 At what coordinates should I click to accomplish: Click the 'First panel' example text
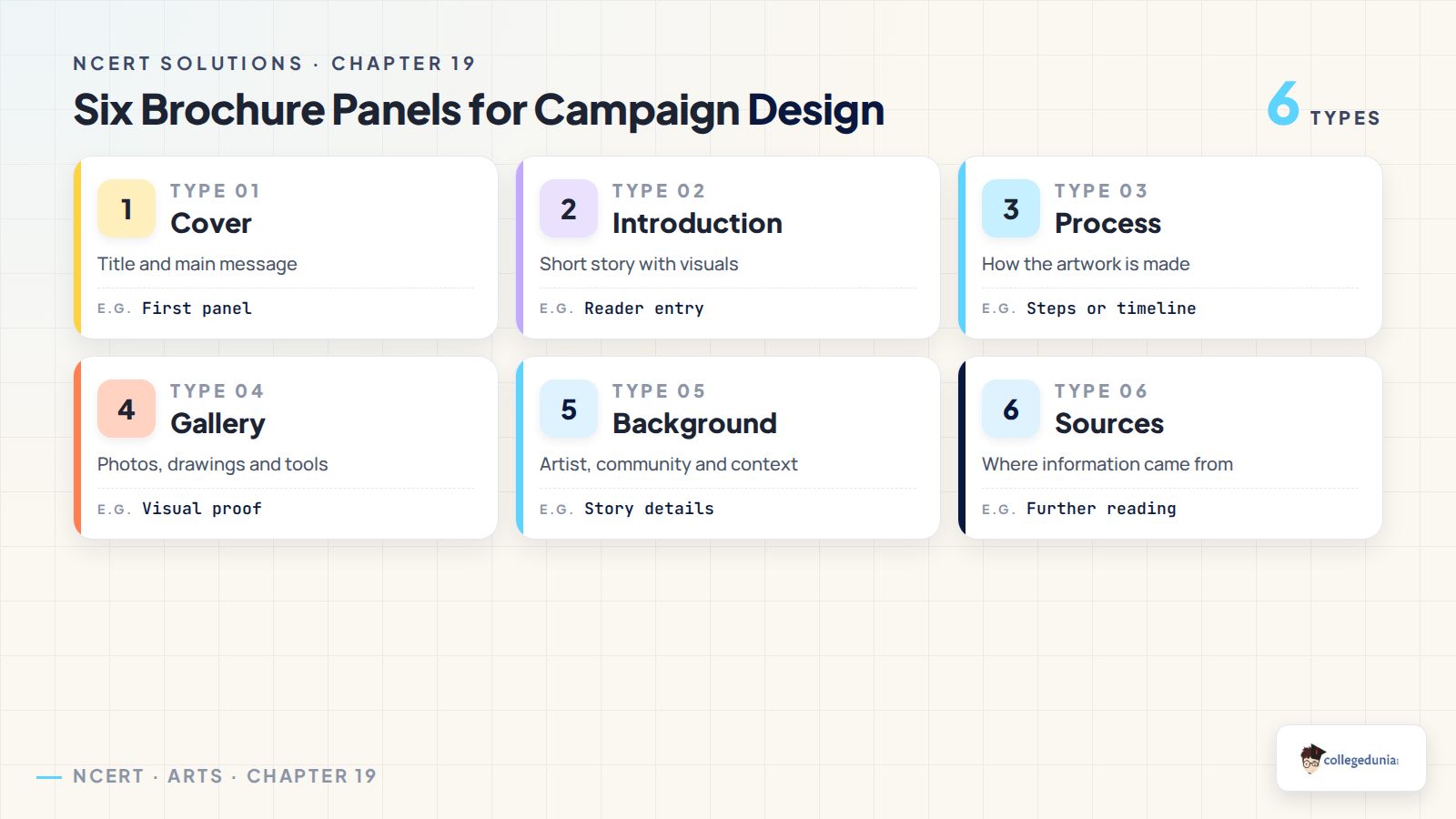[x=197, y=308]
